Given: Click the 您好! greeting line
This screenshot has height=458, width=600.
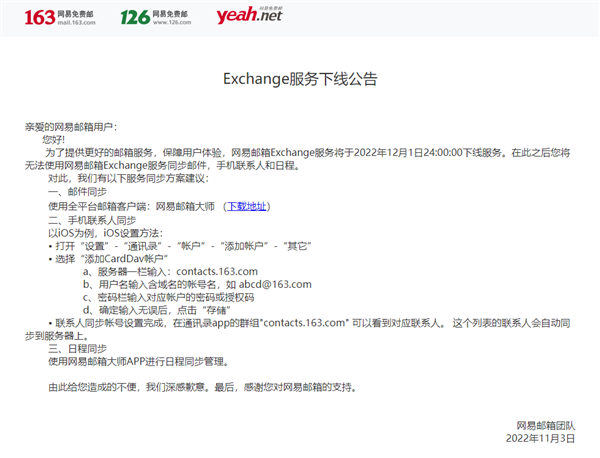Looking at the screenshot, I should coord(54,139).
